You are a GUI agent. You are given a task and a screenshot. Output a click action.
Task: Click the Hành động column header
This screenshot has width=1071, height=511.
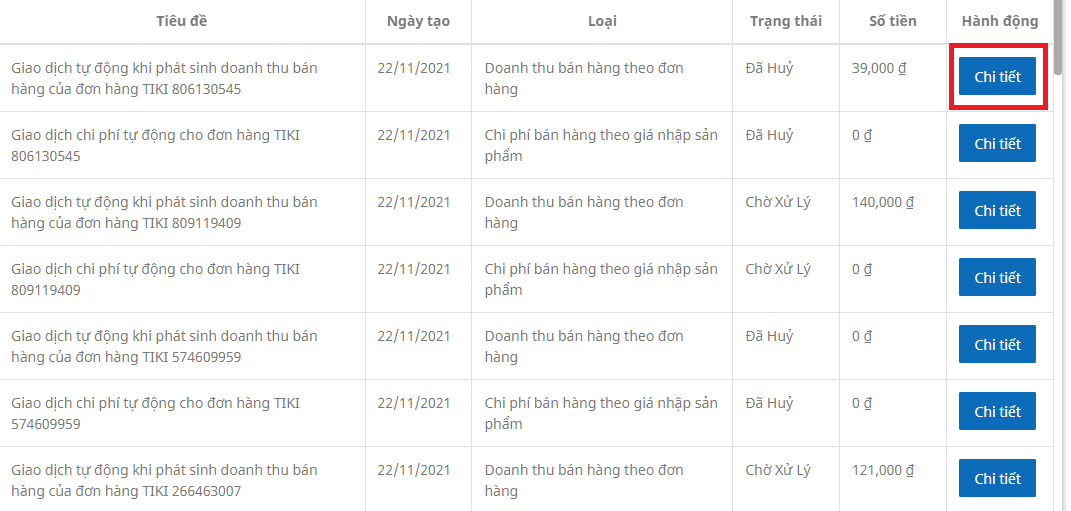click(x=999, y=21)
